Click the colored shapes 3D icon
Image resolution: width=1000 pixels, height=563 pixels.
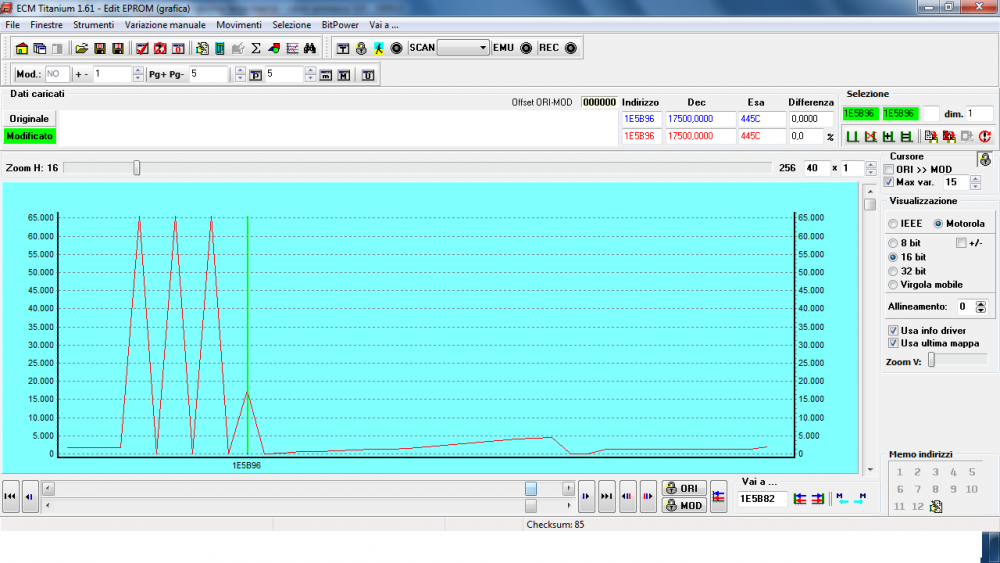274,48
